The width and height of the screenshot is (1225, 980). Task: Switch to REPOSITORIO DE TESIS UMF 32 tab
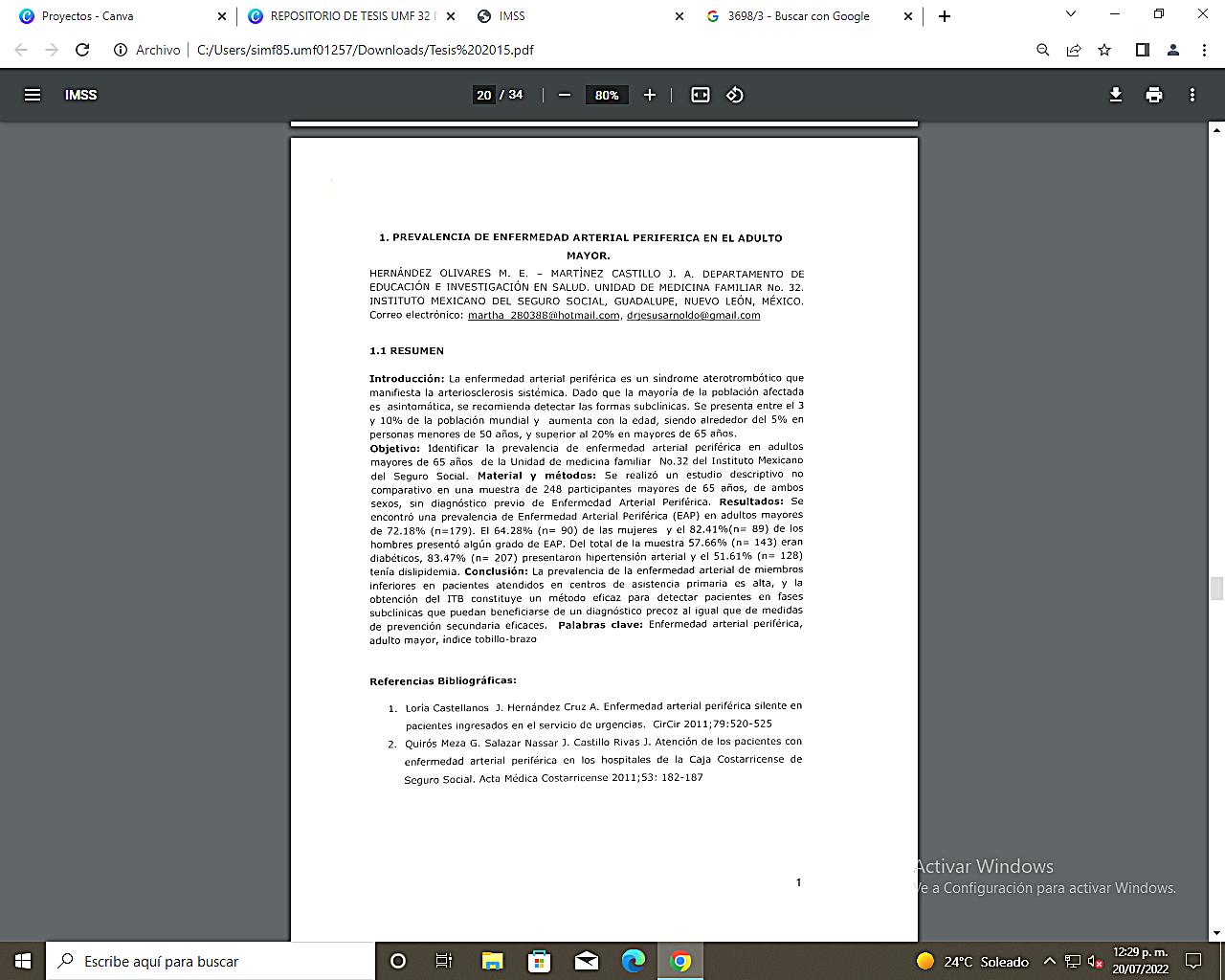coord(349,16)
